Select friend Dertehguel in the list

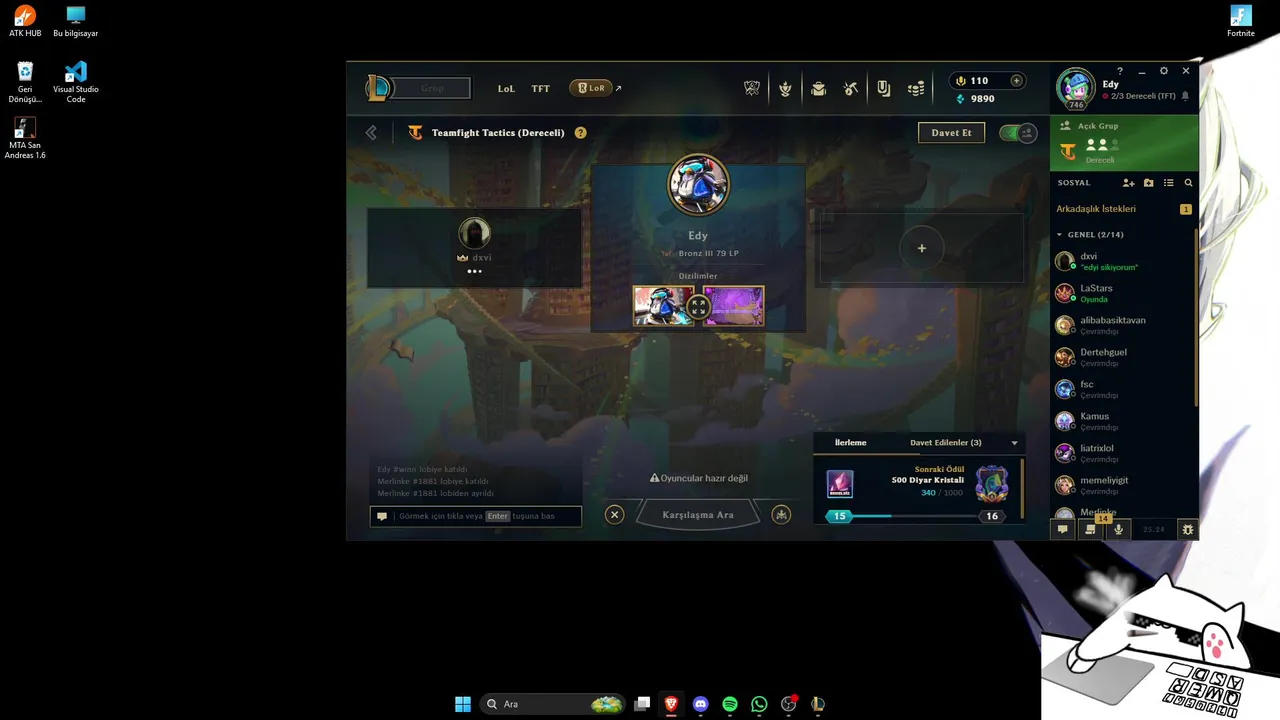coord(1123,357)
